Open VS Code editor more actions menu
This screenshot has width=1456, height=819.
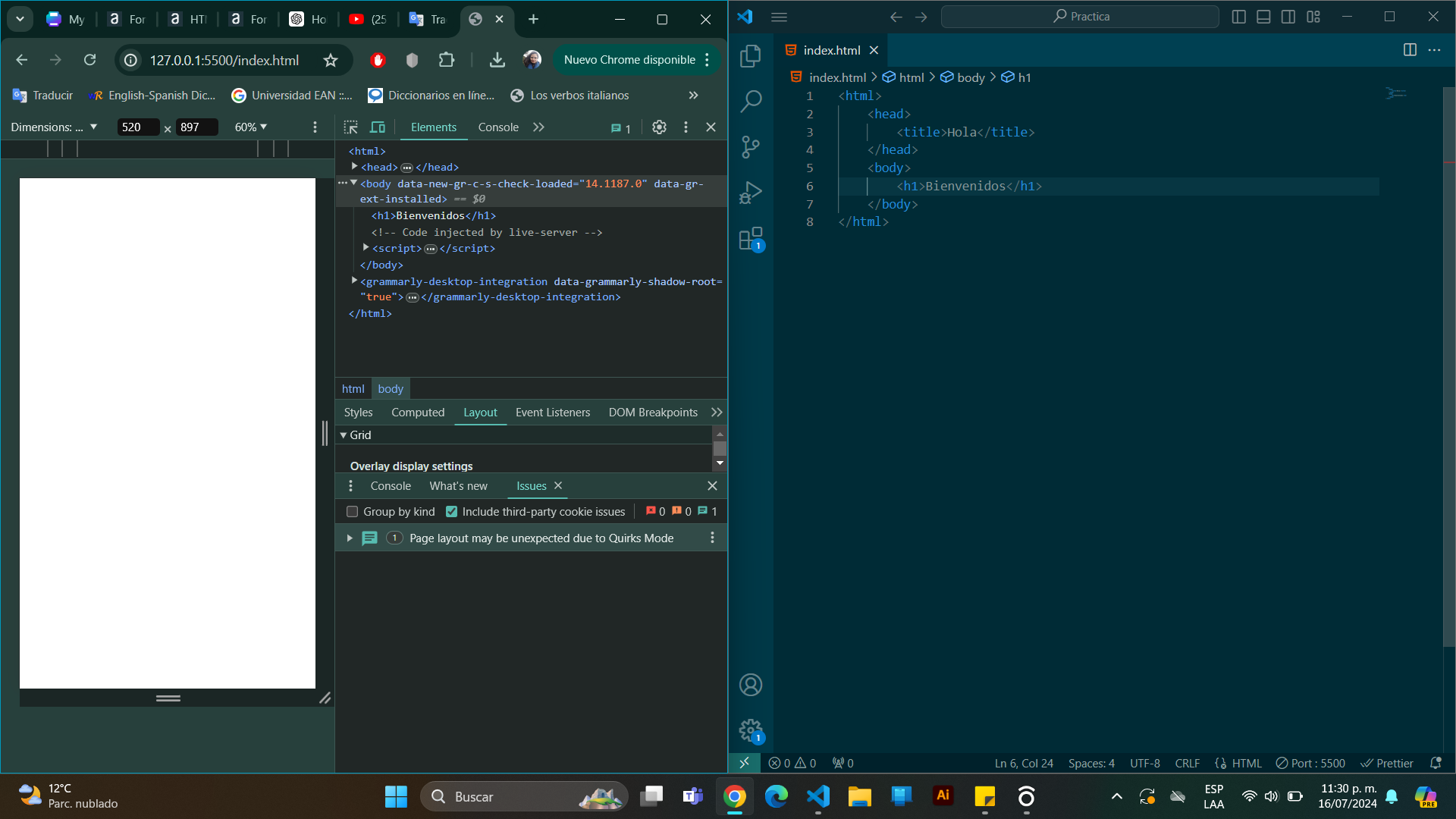coord(1434,50)
